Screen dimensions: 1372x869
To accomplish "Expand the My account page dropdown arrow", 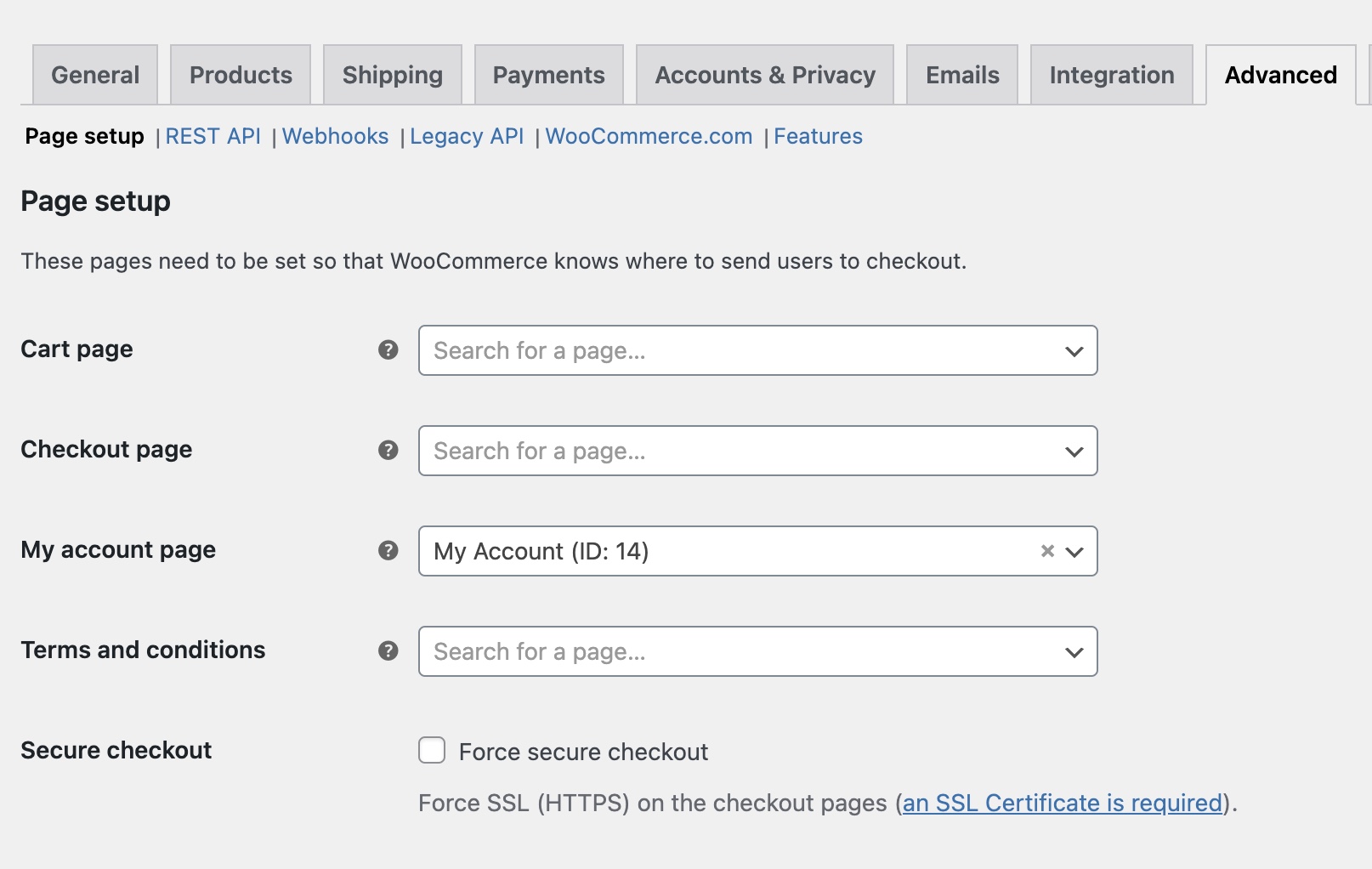I will (1074, 552).
